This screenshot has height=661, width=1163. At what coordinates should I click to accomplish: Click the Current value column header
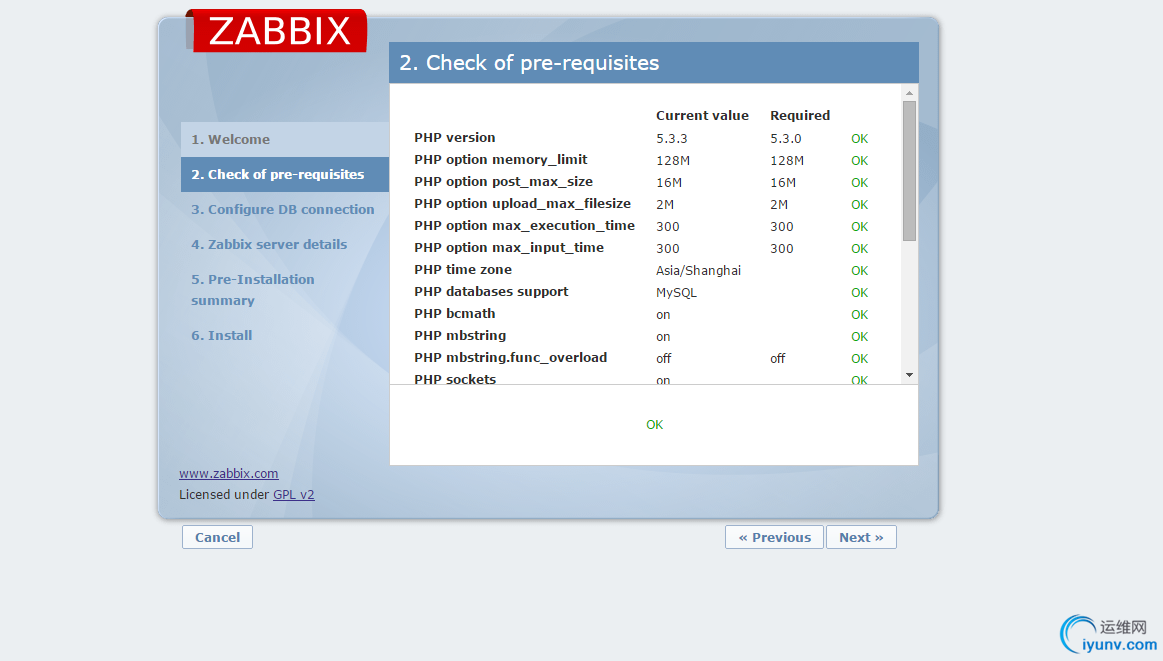702,116
